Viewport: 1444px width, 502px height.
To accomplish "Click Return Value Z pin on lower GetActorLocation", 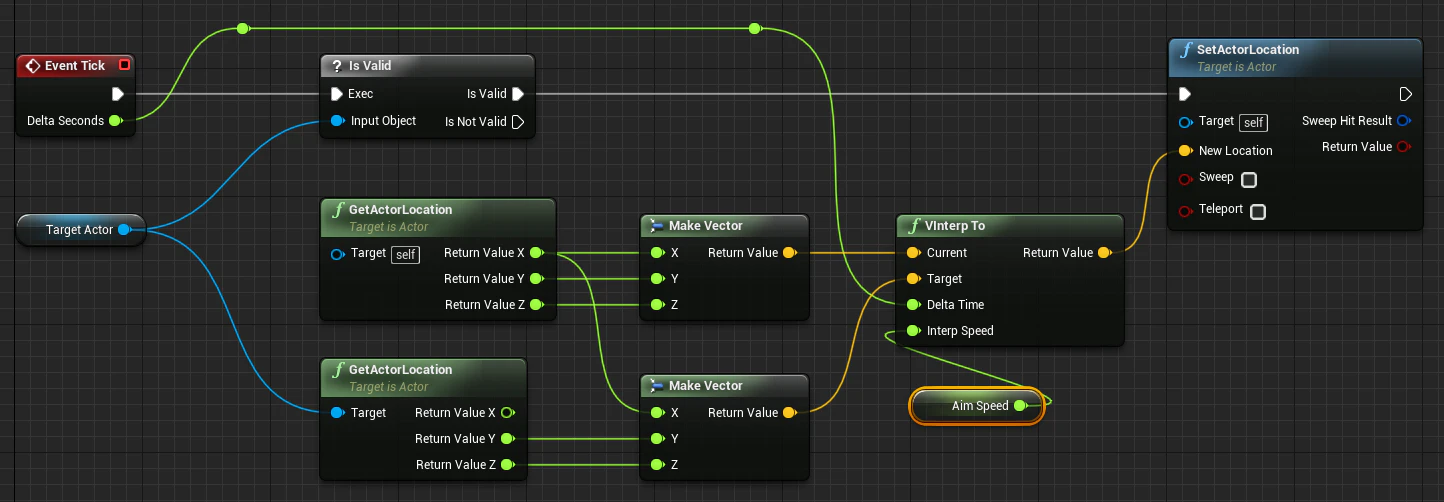I will point(507,465).
